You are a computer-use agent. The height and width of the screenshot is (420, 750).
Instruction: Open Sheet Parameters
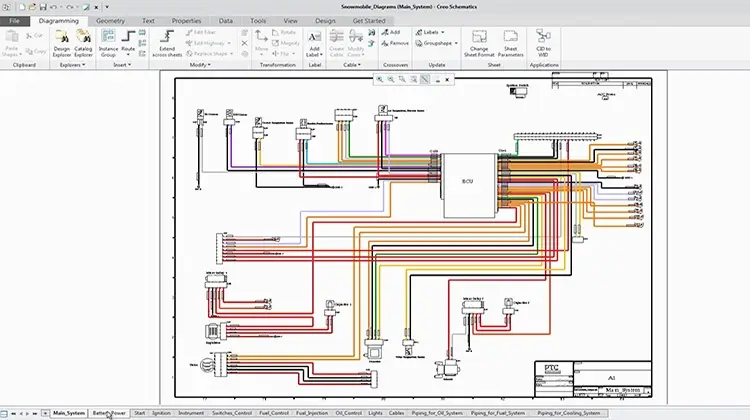click(510, 44)
